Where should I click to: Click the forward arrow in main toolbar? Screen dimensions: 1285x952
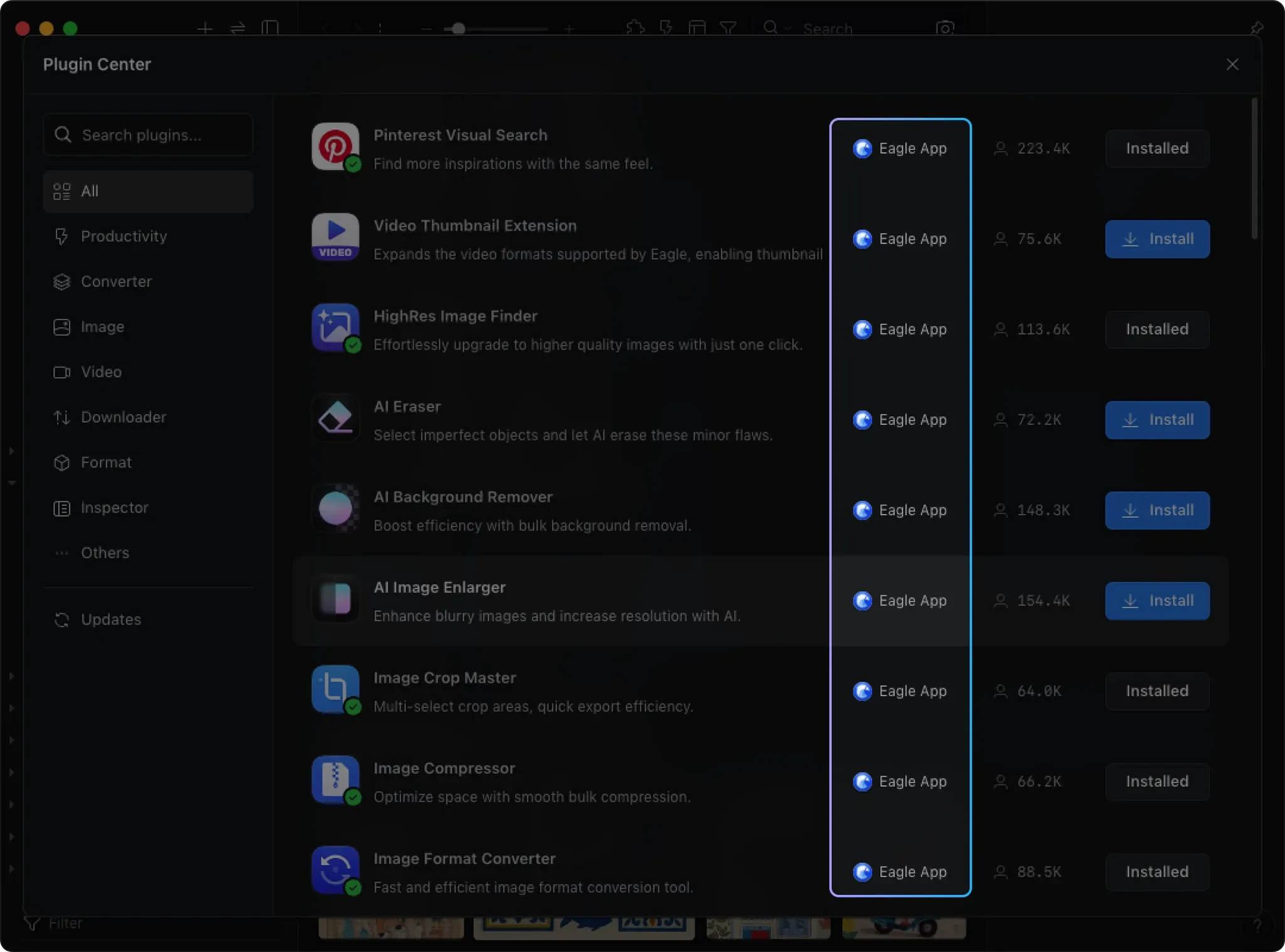(x=356, y=28)
